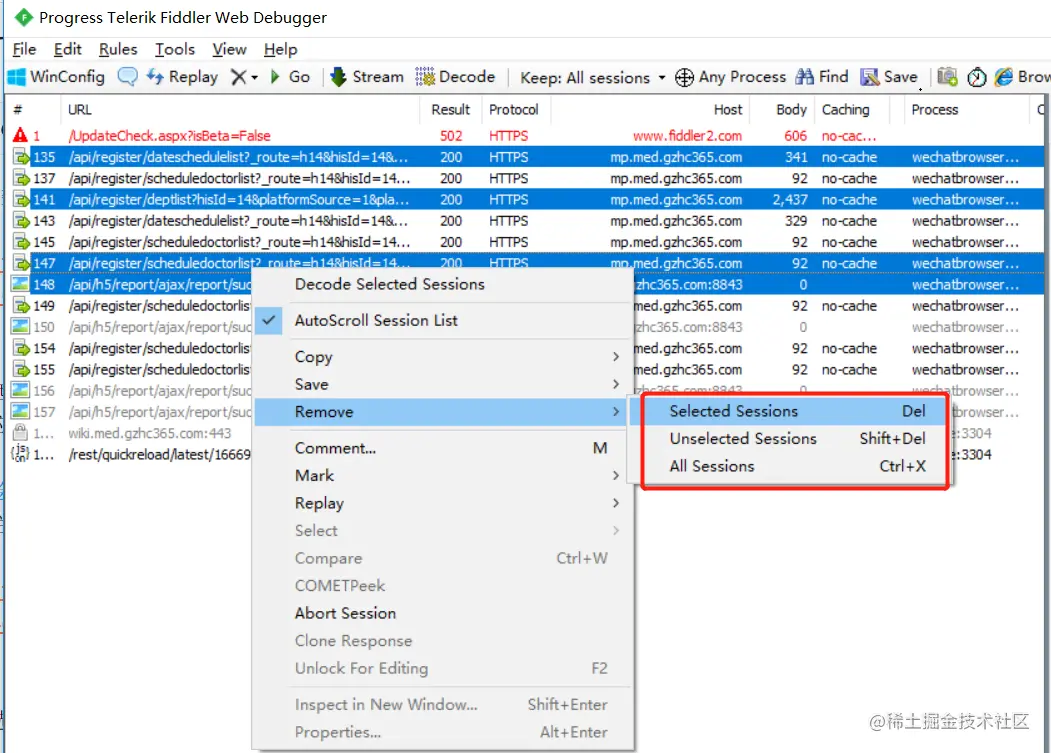This screenshot has height=753, width=1051.
Task: Open the dropdown arrow beside the X
Action: [255, 78]
